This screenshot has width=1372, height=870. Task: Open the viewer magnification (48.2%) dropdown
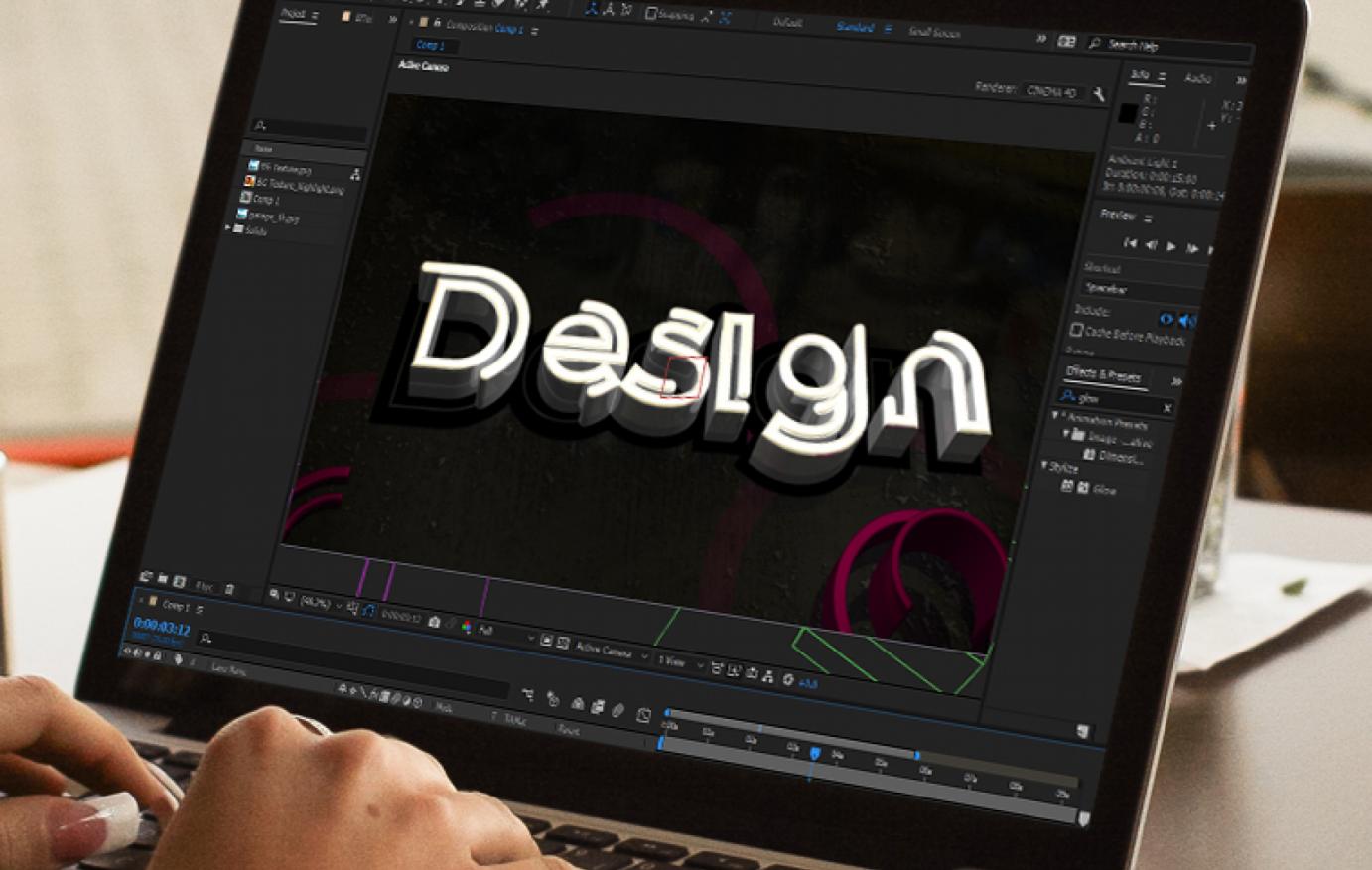click(x=320, y=602)
